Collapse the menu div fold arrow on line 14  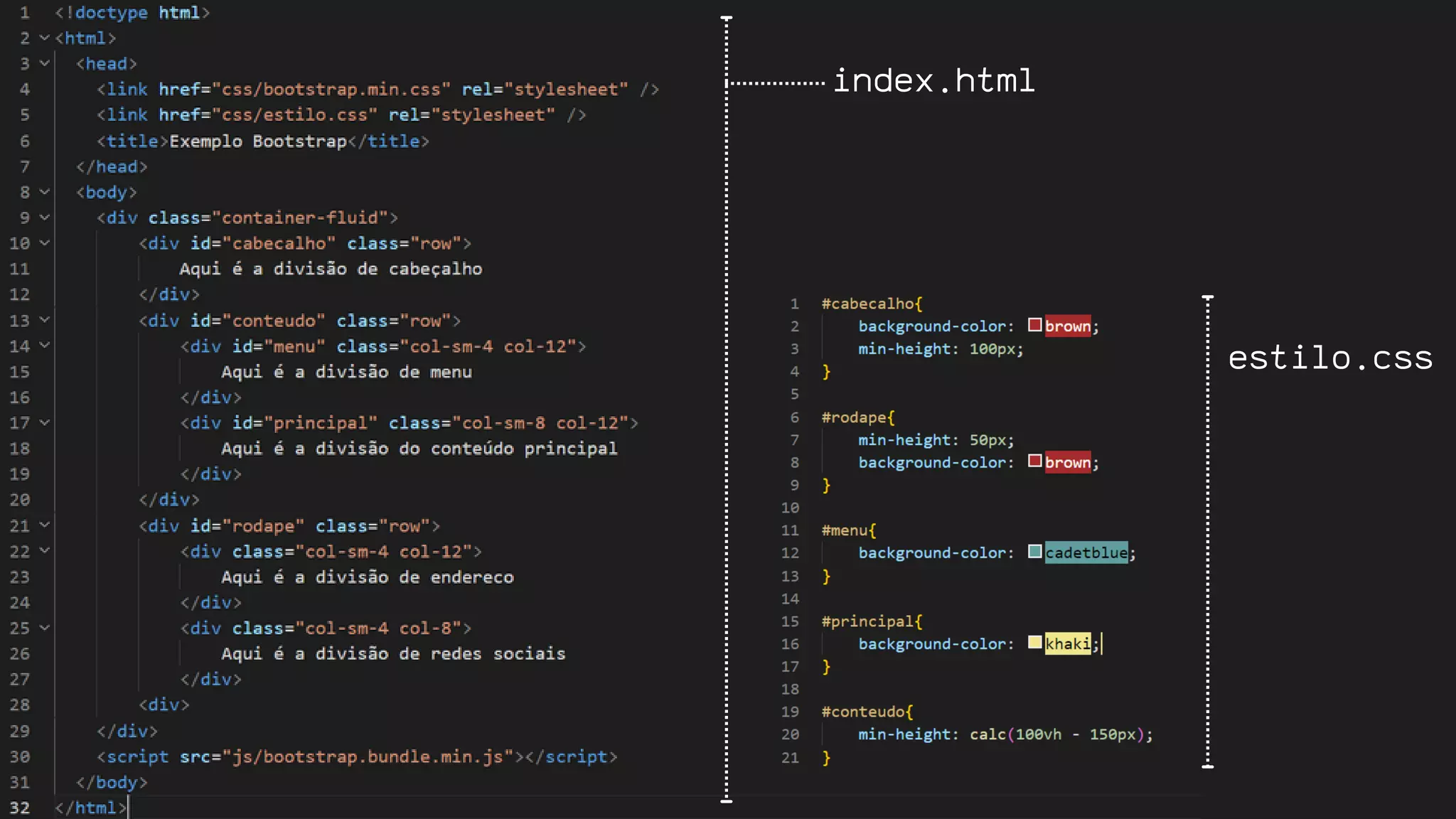pyautogui.click(x=44, y=346)
